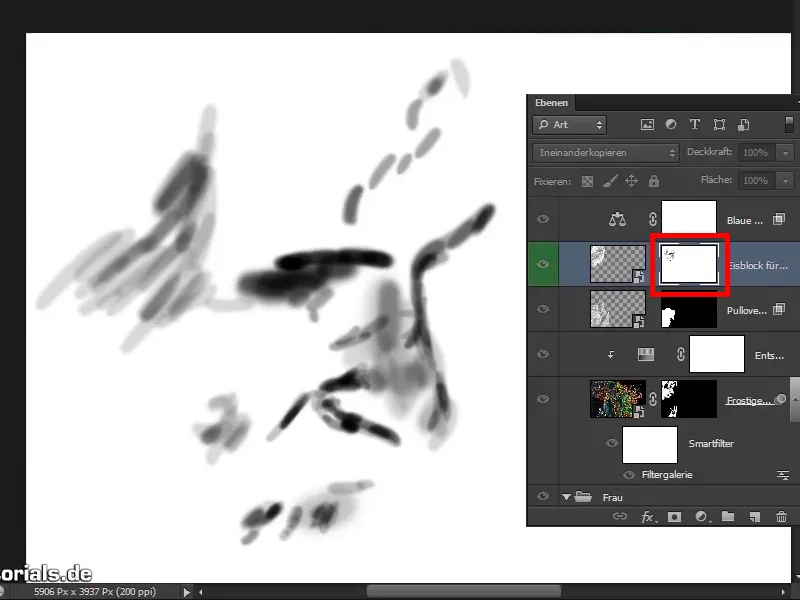Hide the Frau group
The height and width of the screenshot is (600, 800).
point(543,496)
